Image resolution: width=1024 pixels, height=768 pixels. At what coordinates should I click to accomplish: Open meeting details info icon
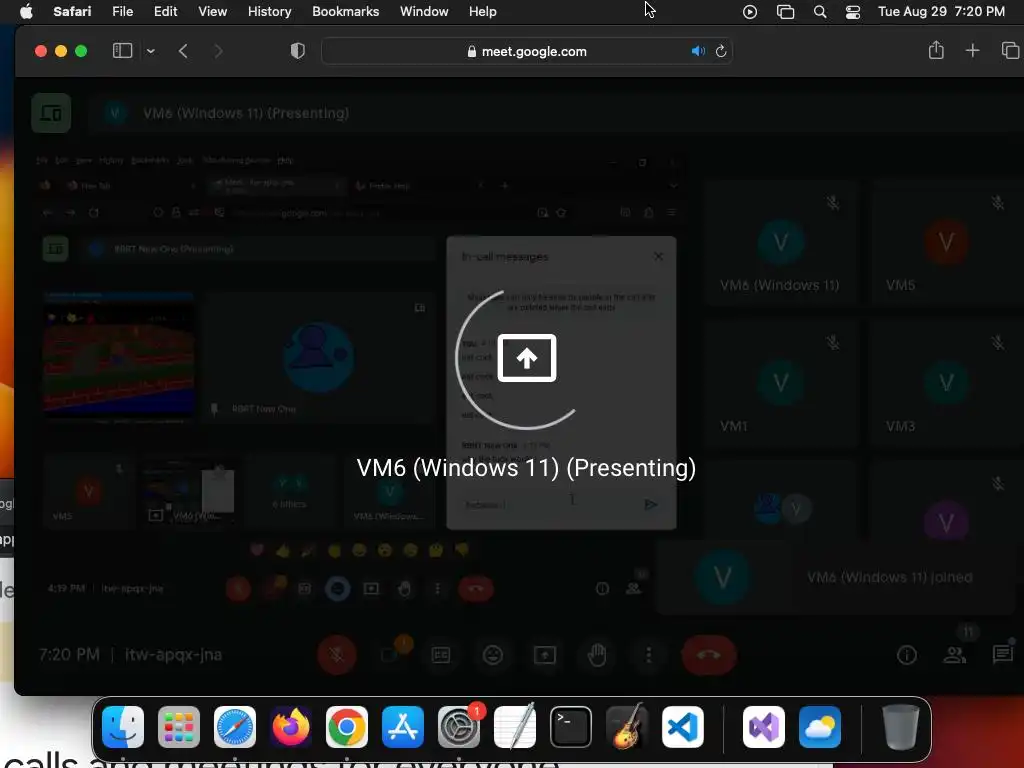click(906, 654)
